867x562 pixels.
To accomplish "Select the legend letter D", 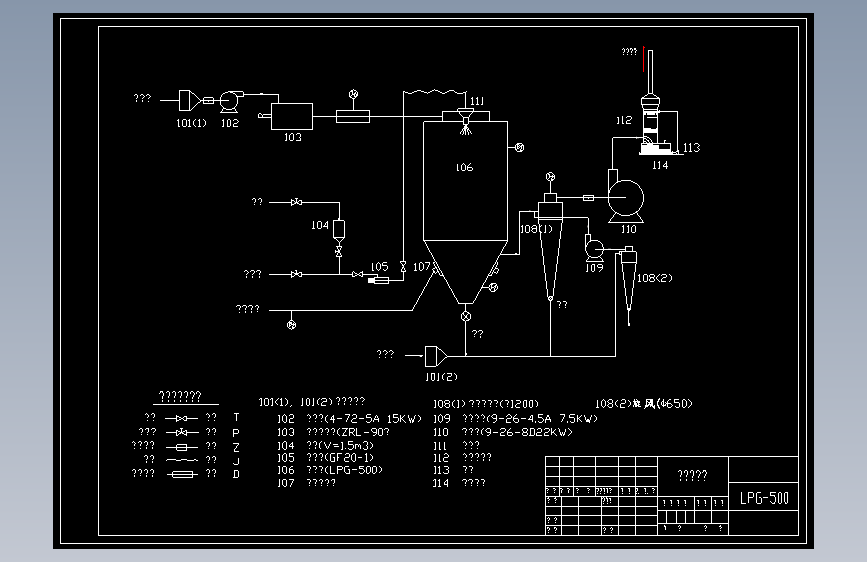I will 236,474.
